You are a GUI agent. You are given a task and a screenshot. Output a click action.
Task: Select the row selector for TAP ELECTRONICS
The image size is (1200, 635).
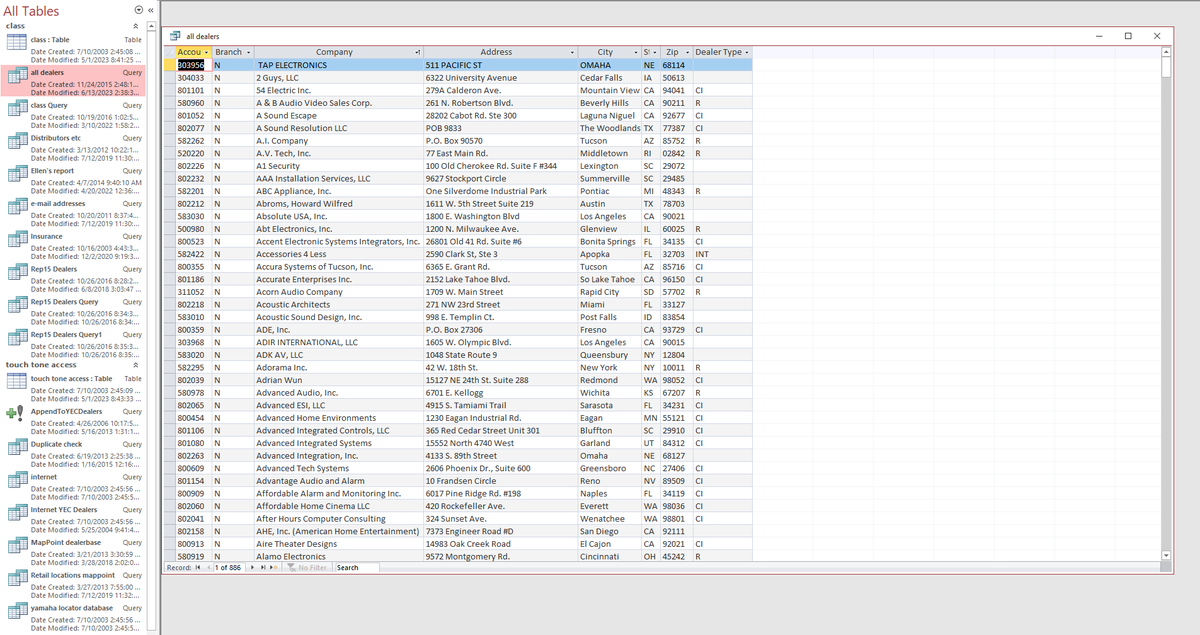tap(168, 64)
